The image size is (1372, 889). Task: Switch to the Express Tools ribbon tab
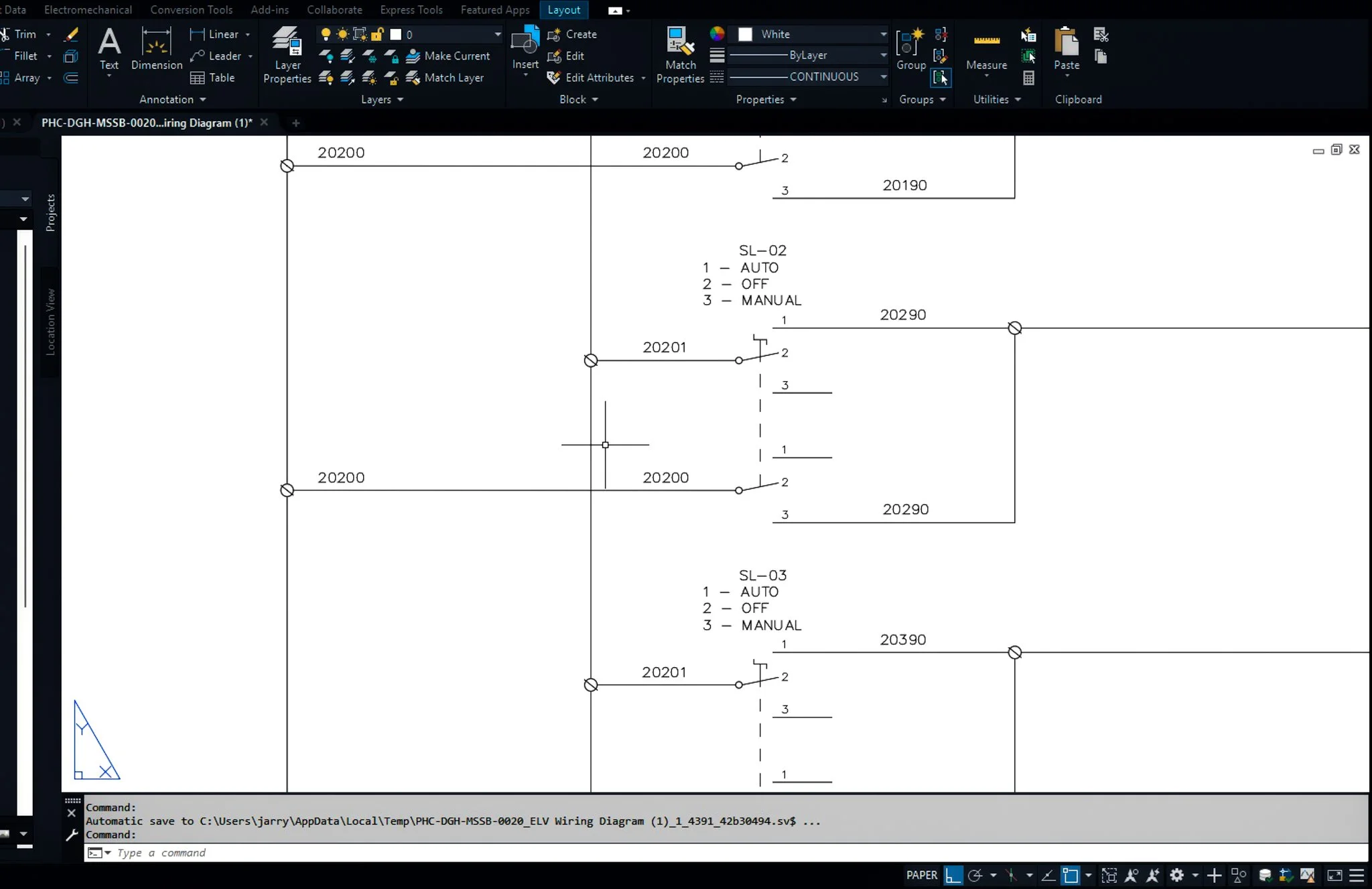[x=411, y=10]
